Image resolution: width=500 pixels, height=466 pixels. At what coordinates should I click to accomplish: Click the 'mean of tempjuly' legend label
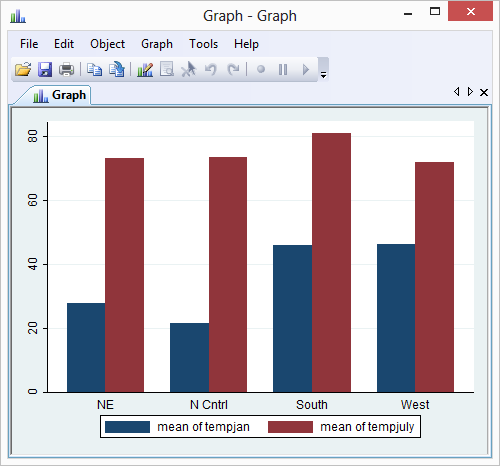click(x=367, y=427)
